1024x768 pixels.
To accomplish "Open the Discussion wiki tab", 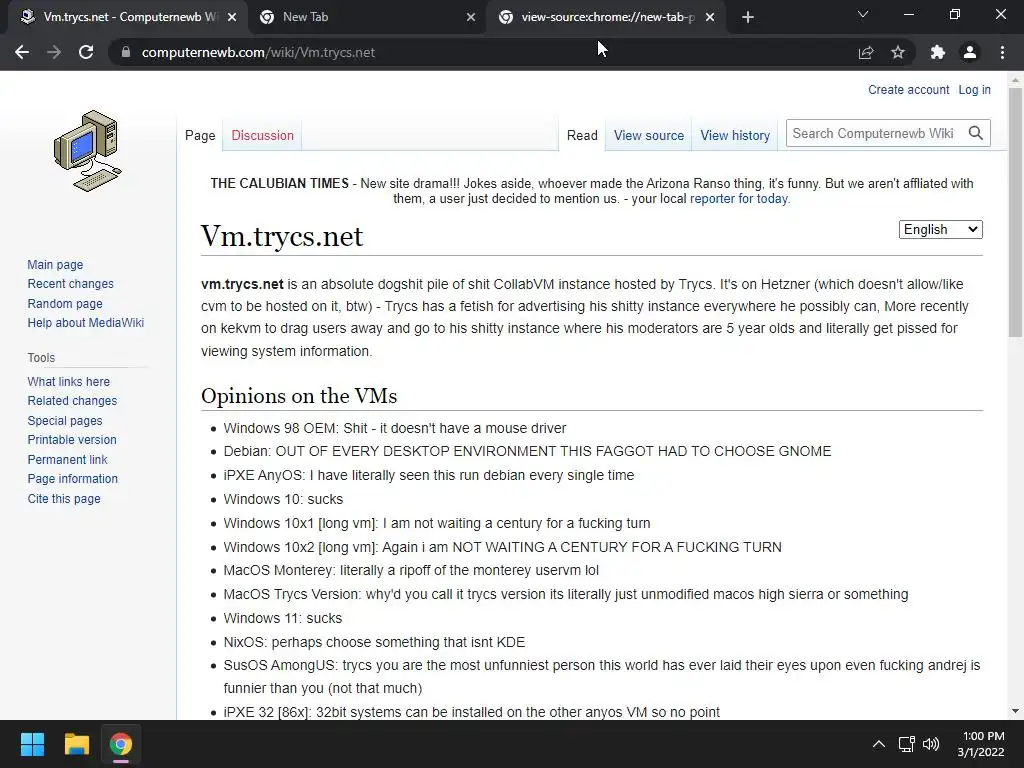I will tap(263, 135).
